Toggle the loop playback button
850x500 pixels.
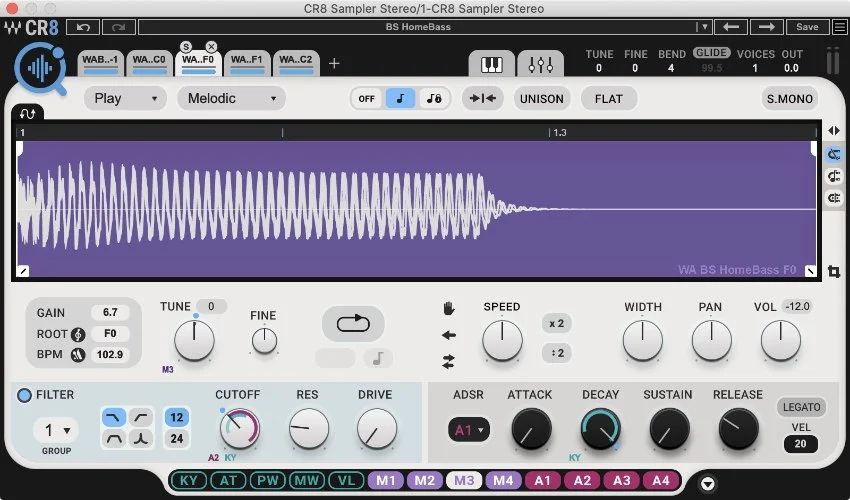point(353,324)
